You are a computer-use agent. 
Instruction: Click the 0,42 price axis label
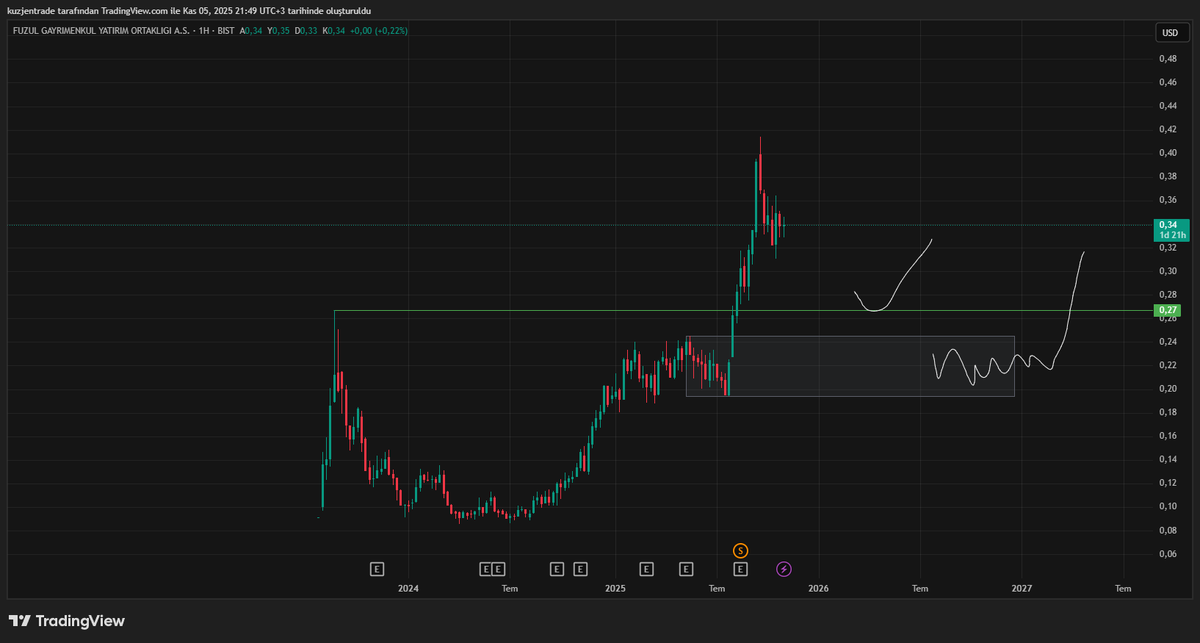click(x=1167, y=129)
